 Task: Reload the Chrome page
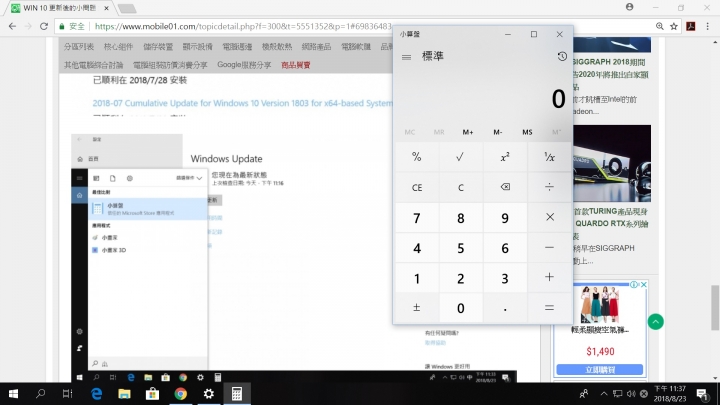click(44, 26)
